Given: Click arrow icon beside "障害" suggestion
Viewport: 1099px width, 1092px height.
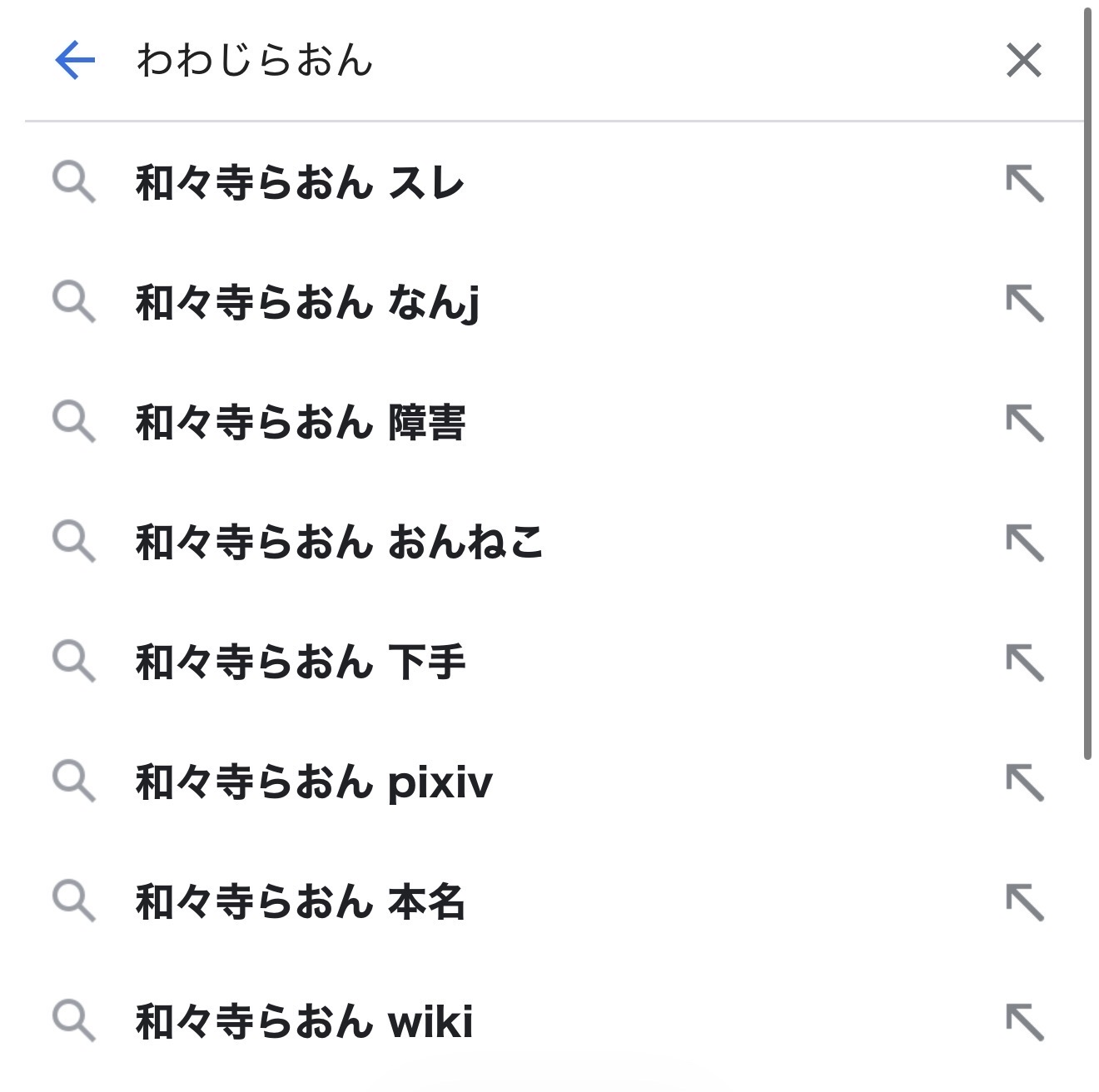Looking at the screenshot, I should pos(1024,423).
